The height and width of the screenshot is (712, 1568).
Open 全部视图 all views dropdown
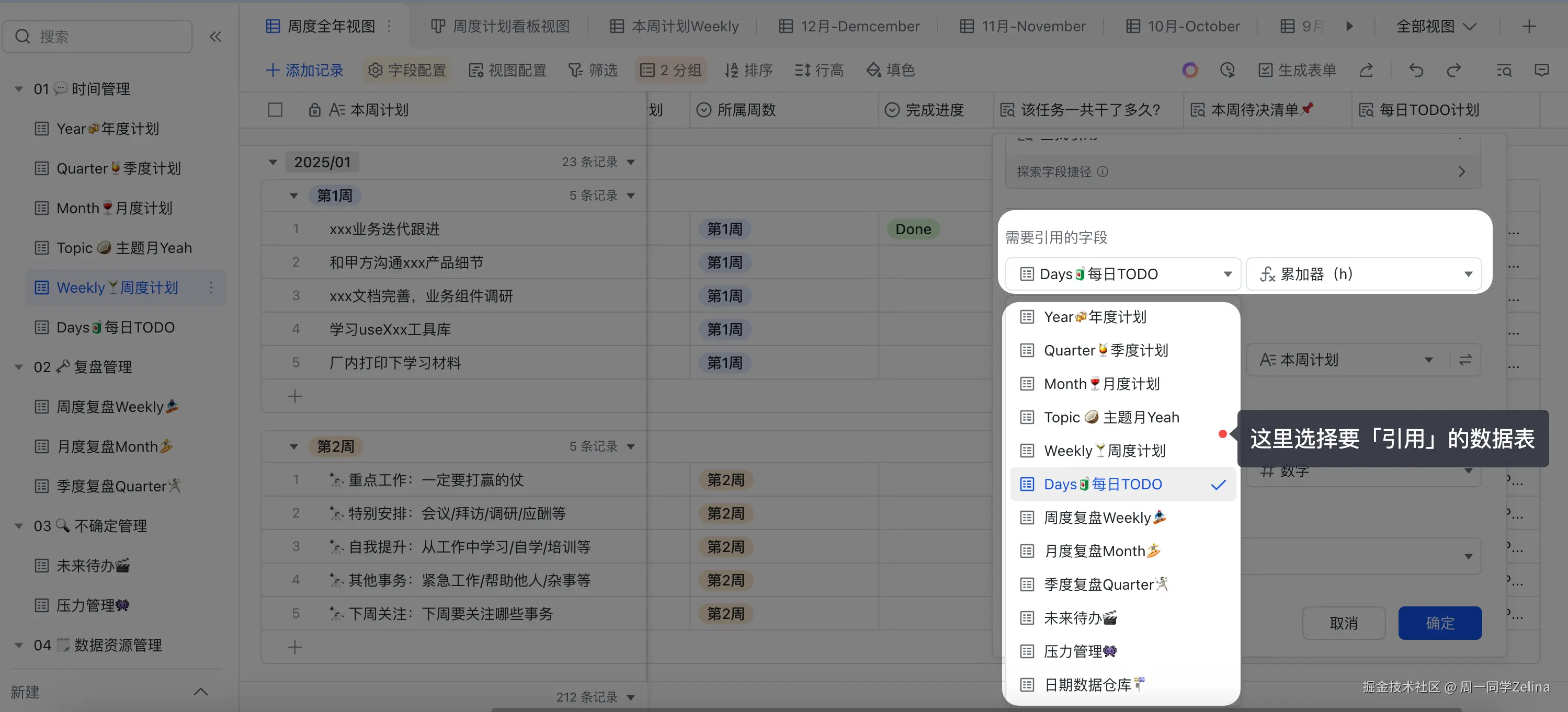(x=1436, y=26)
